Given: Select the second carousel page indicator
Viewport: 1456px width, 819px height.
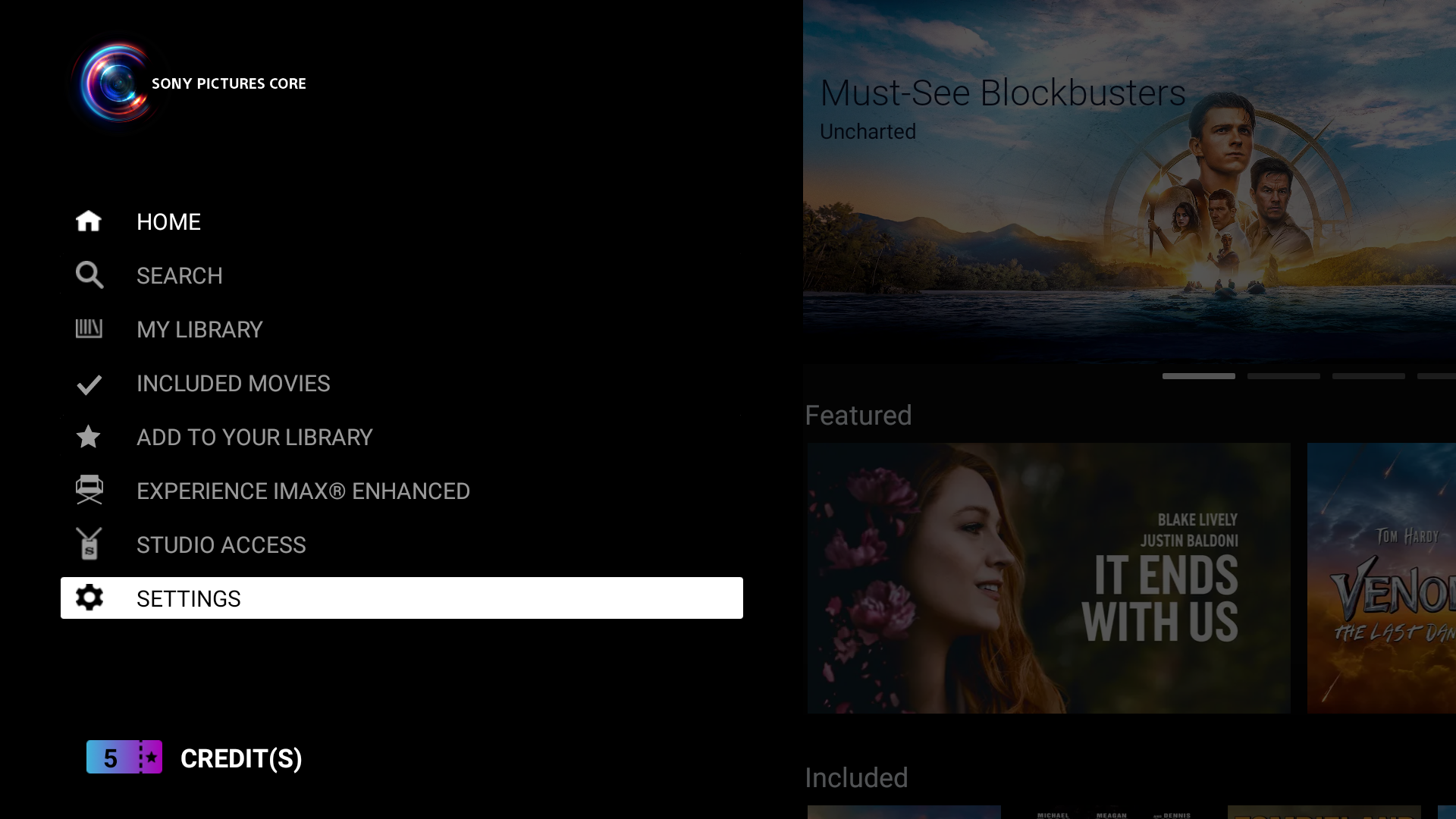Looking at the screenshot, I should [x=1283, y=376].
